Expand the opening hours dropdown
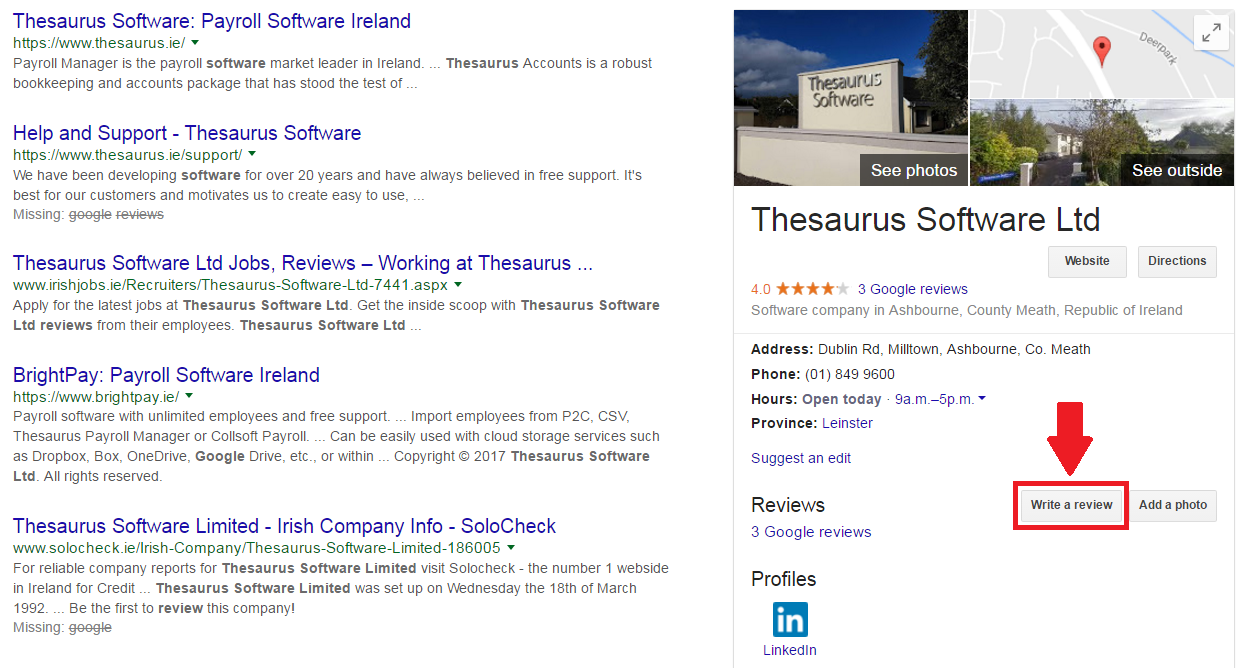 [x=982, y=399]
